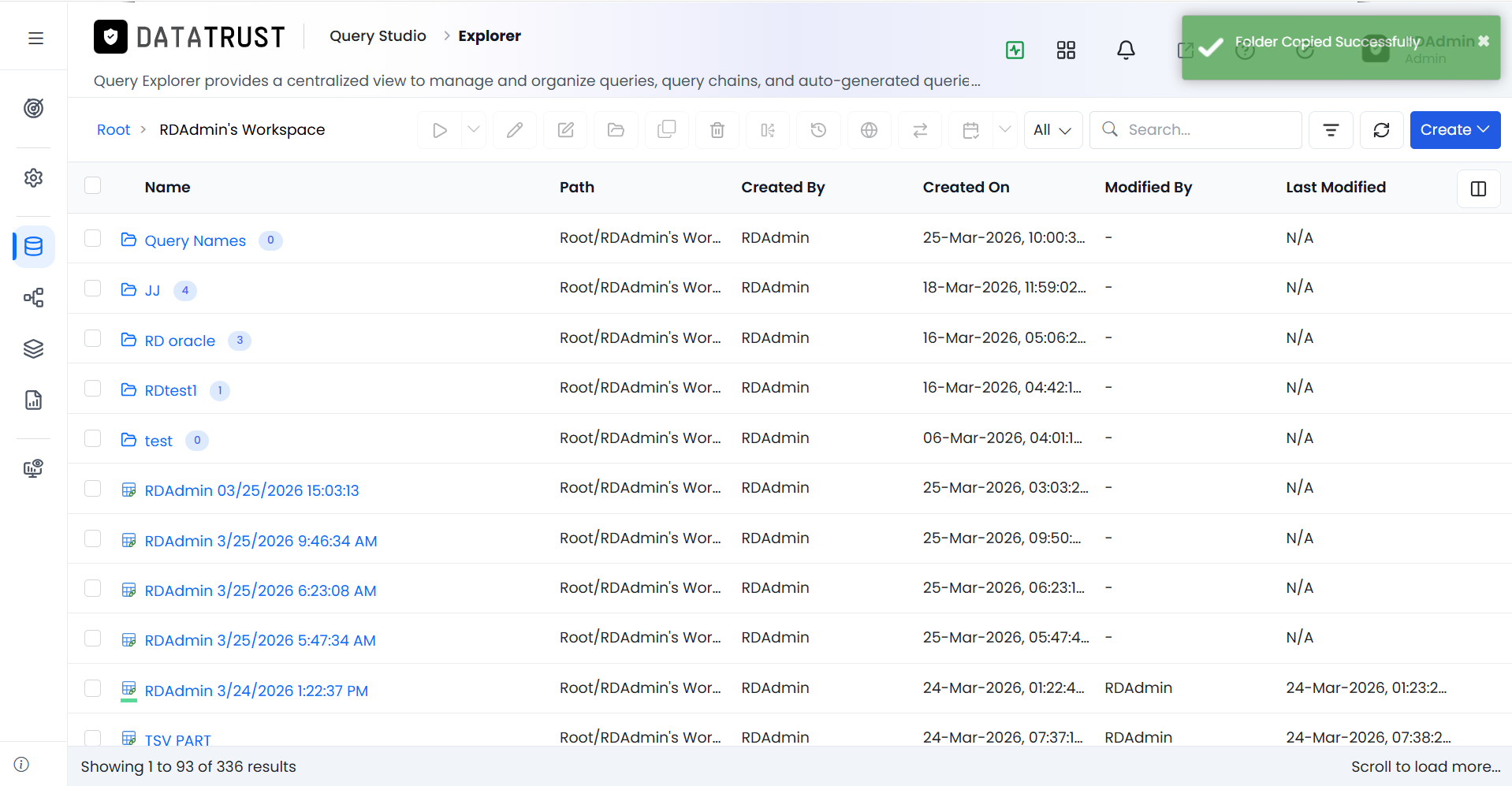This screenshot has height=786, width=1512.
Task: Click the column chooser icon in table header
Action: pos(1478,188)
